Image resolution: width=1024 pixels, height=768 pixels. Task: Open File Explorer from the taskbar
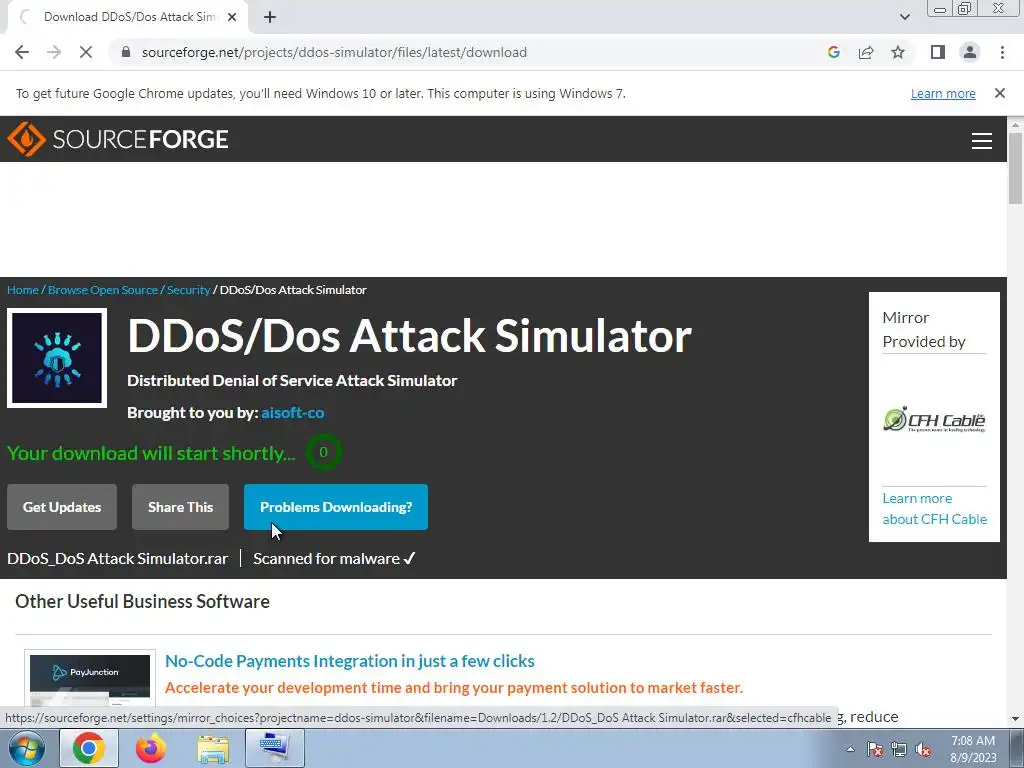[x=213, y=748]
